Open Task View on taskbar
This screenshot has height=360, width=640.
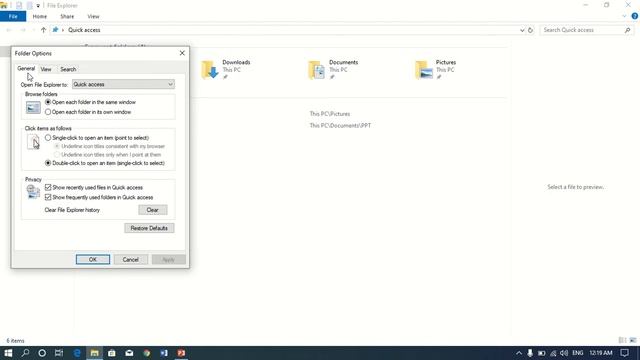(59, 353)
